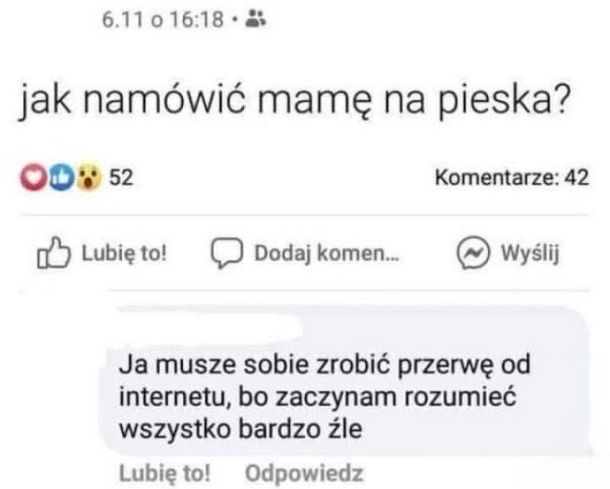Screen dimensions: 610x489
Task: Like the post via Lubię to! label
Action: (124, 253)
